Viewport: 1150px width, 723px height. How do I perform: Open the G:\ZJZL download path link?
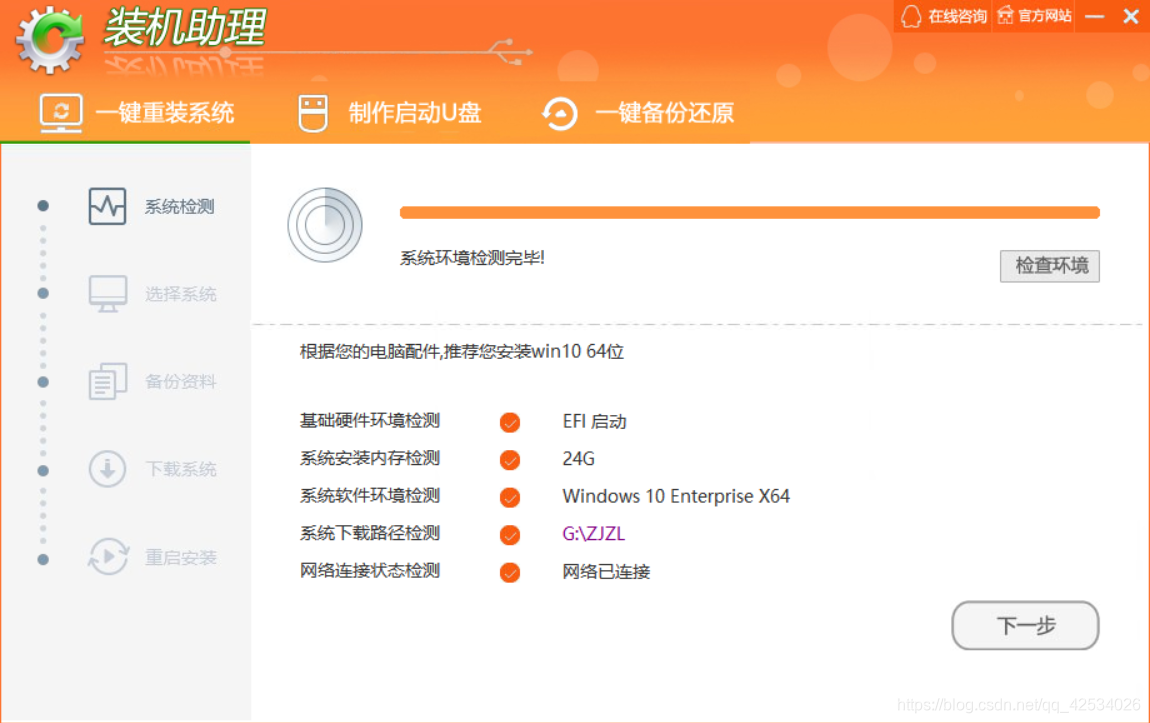click(x=593, y=534)
